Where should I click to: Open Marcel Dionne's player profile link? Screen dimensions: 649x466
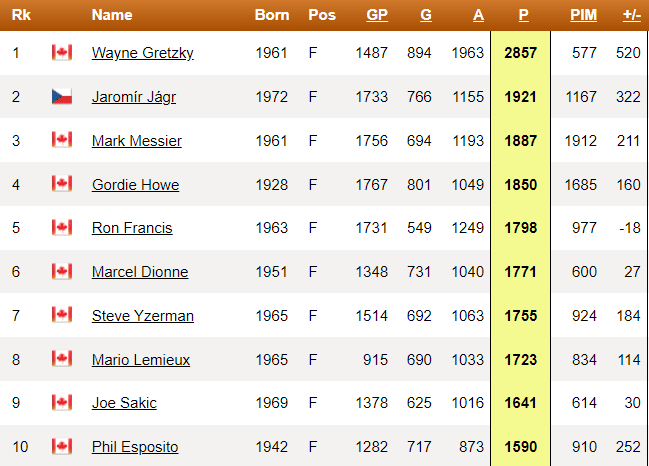[x=140, y=272]
